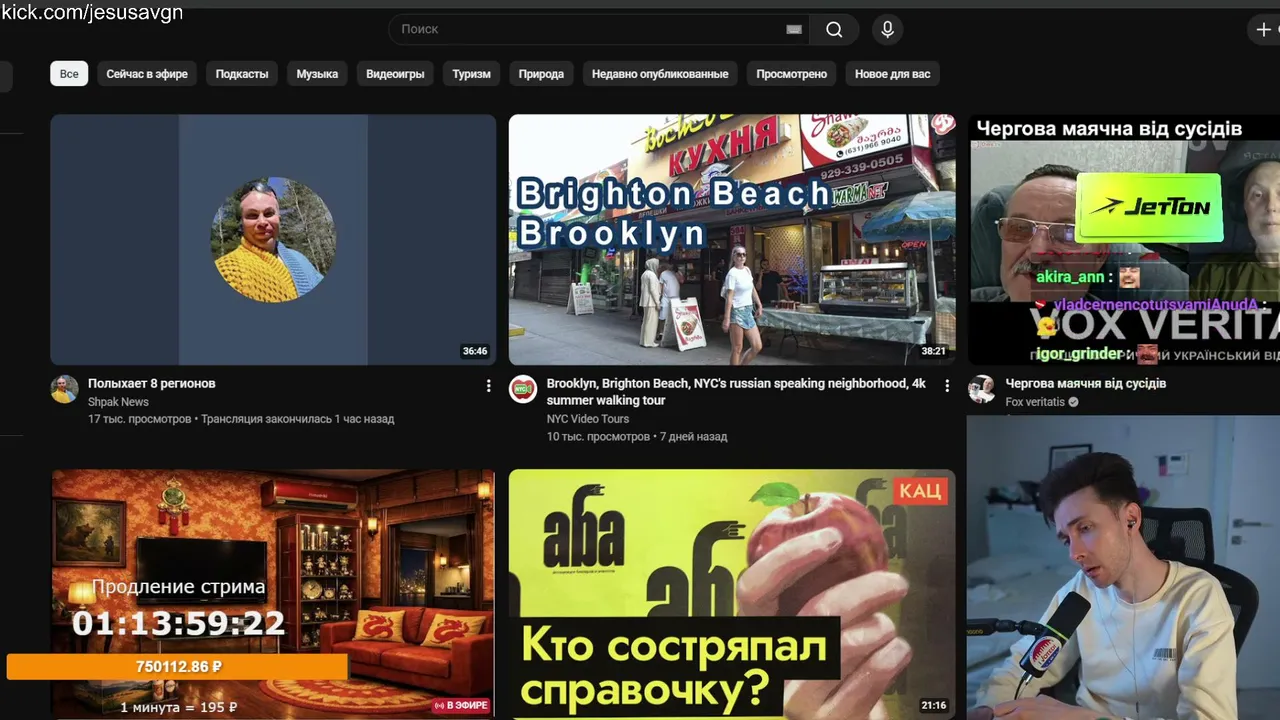Click the Полыхает 8 регионов title
1280x720 pixels.
pos(152,384)
